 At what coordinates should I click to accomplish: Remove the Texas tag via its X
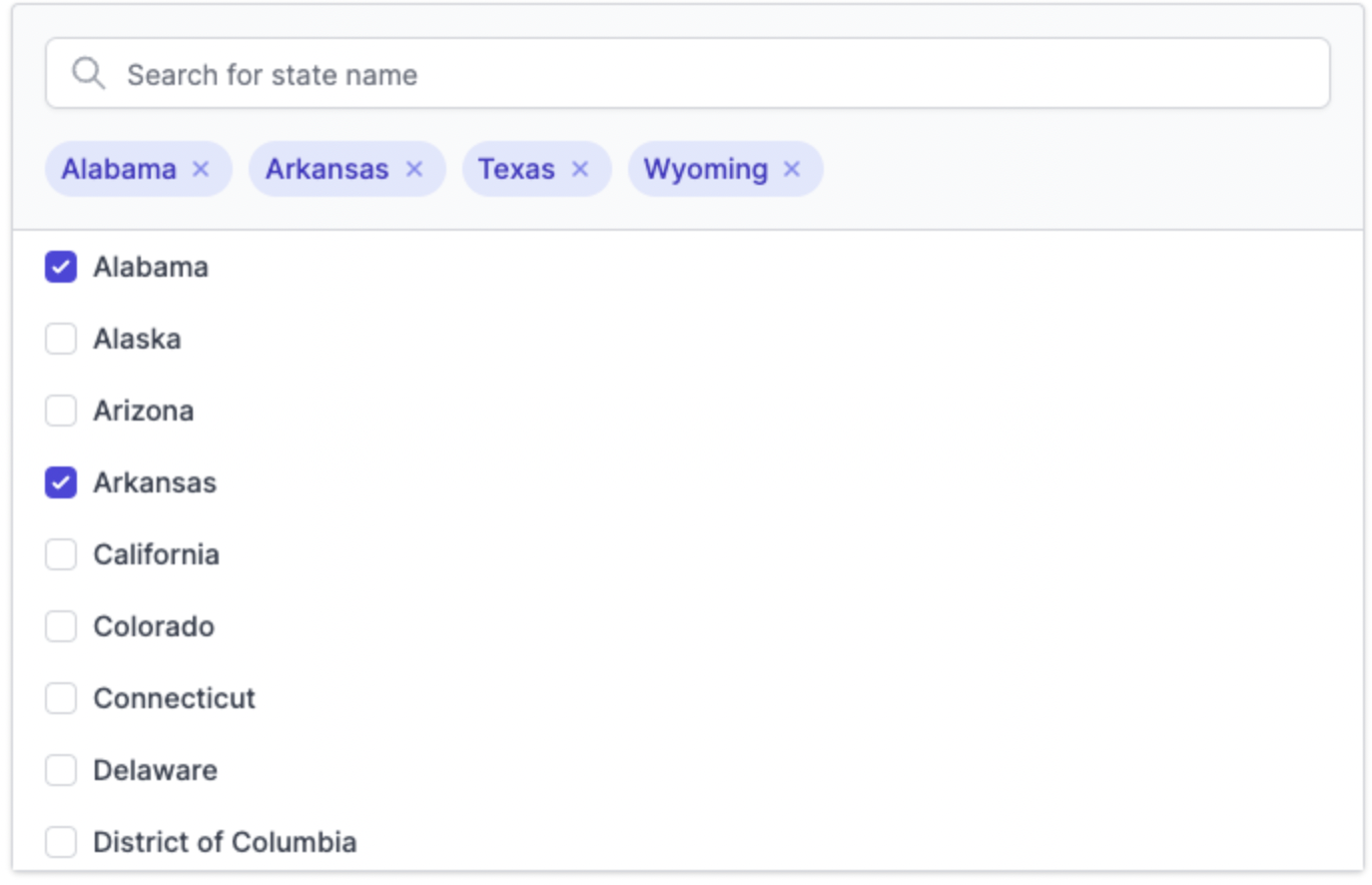(x=580, y=169)
